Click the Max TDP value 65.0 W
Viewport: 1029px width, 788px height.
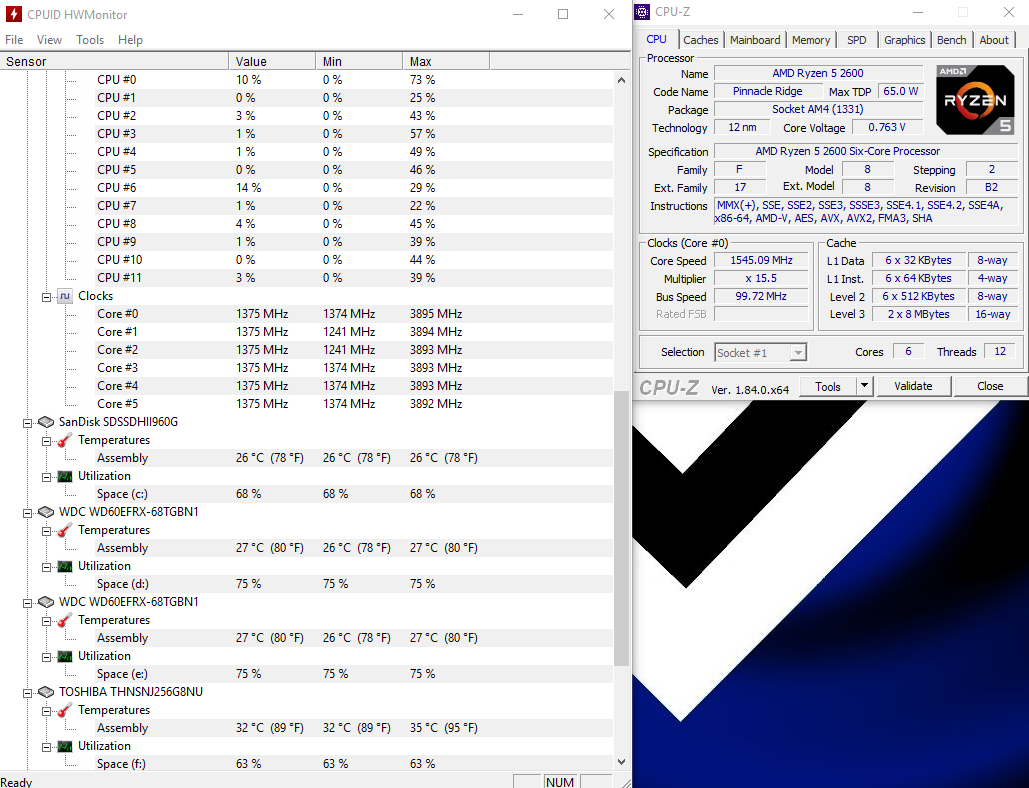point(900,91)
